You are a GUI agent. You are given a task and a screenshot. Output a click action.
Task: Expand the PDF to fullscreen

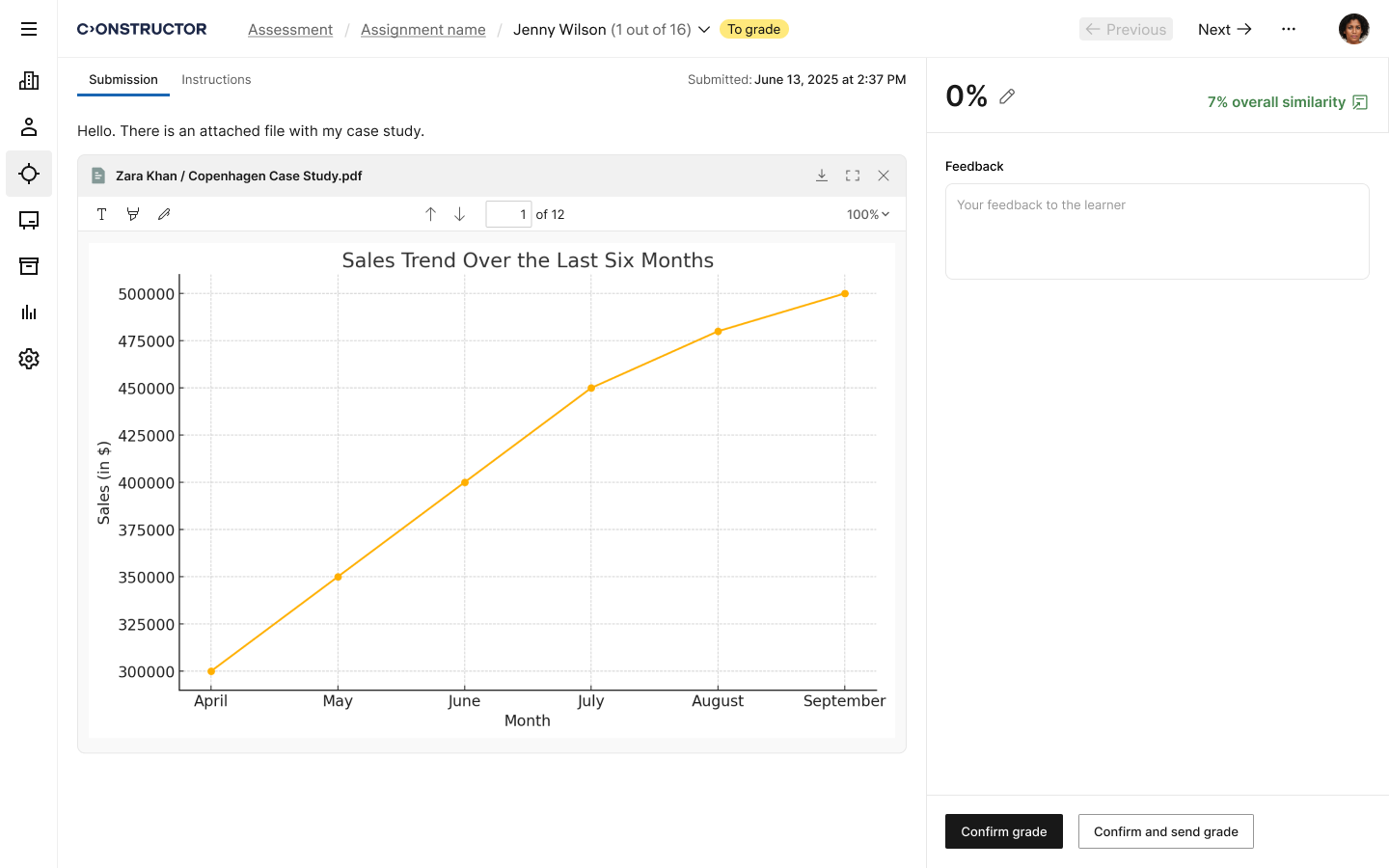(853, 176)
